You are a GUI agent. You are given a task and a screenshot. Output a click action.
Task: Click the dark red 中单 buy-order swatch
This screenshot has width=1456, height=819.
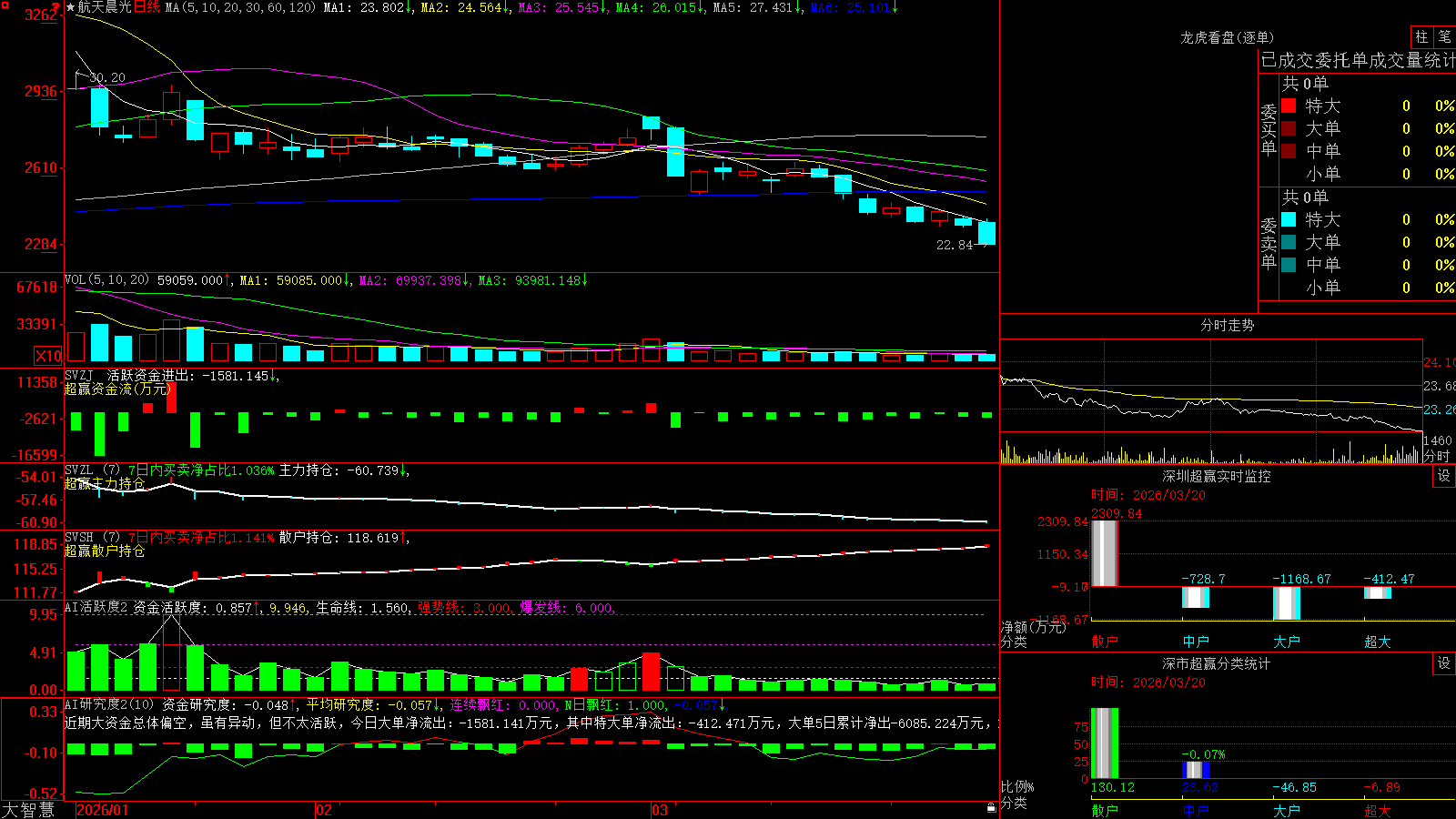[1289, 151]
